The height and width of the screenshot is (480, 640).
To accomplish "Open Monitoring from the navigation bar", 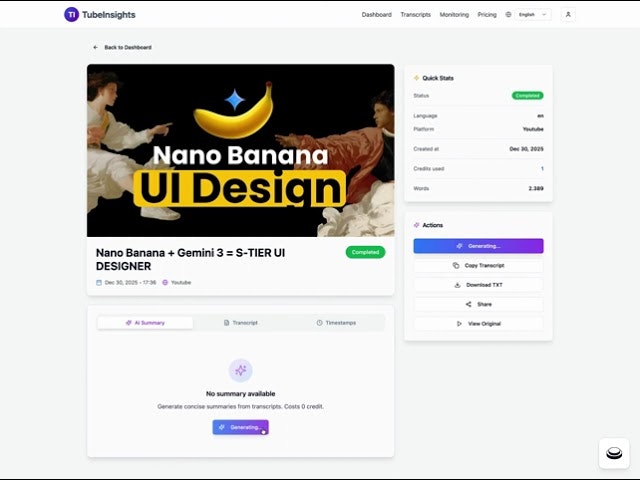I will [454, 15].
